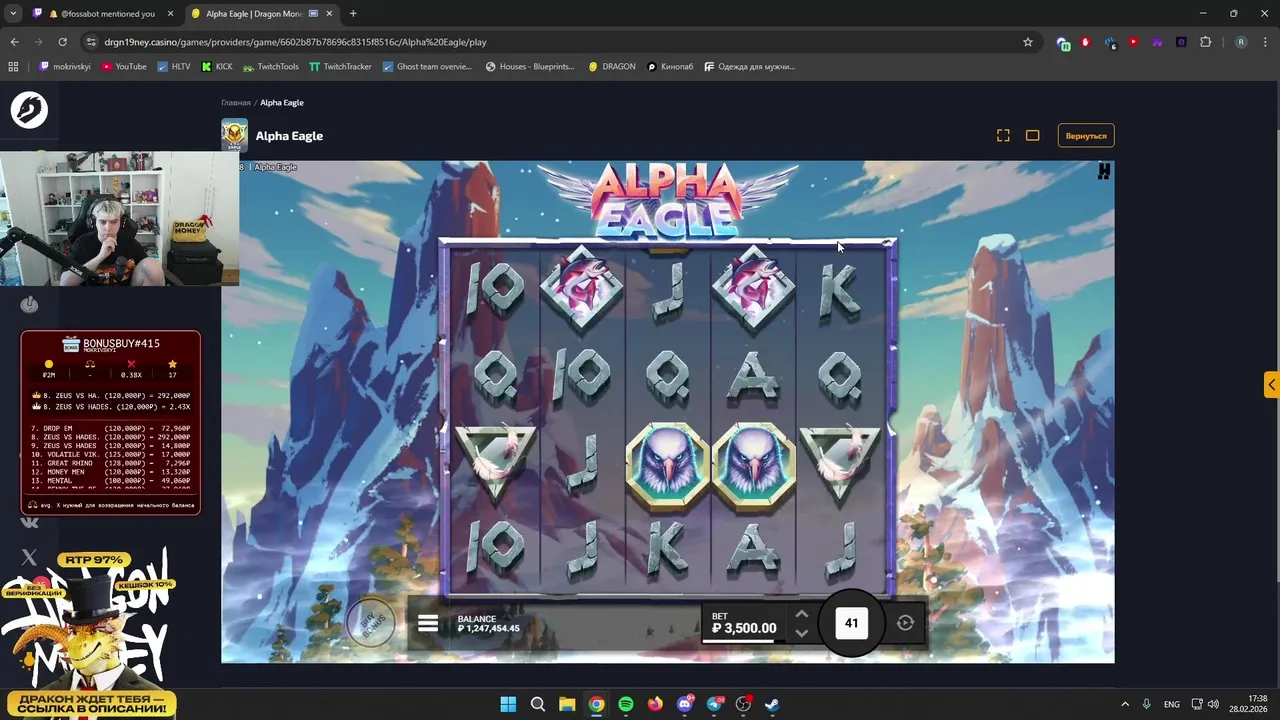Image resolution: width=1280 pixels, height=720 pixels.
Task: Stop autoplay via the 41 counter button
Action: click(x=852, y=623)
